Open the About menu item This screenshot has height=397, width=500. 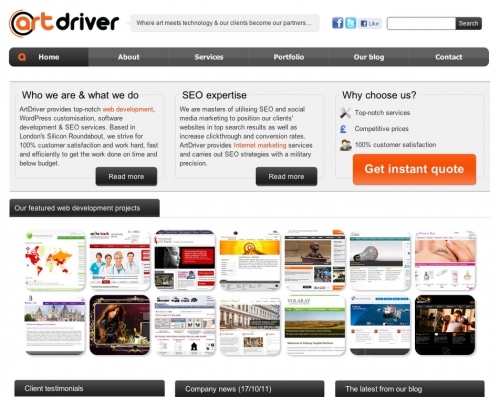click(129, 57)
